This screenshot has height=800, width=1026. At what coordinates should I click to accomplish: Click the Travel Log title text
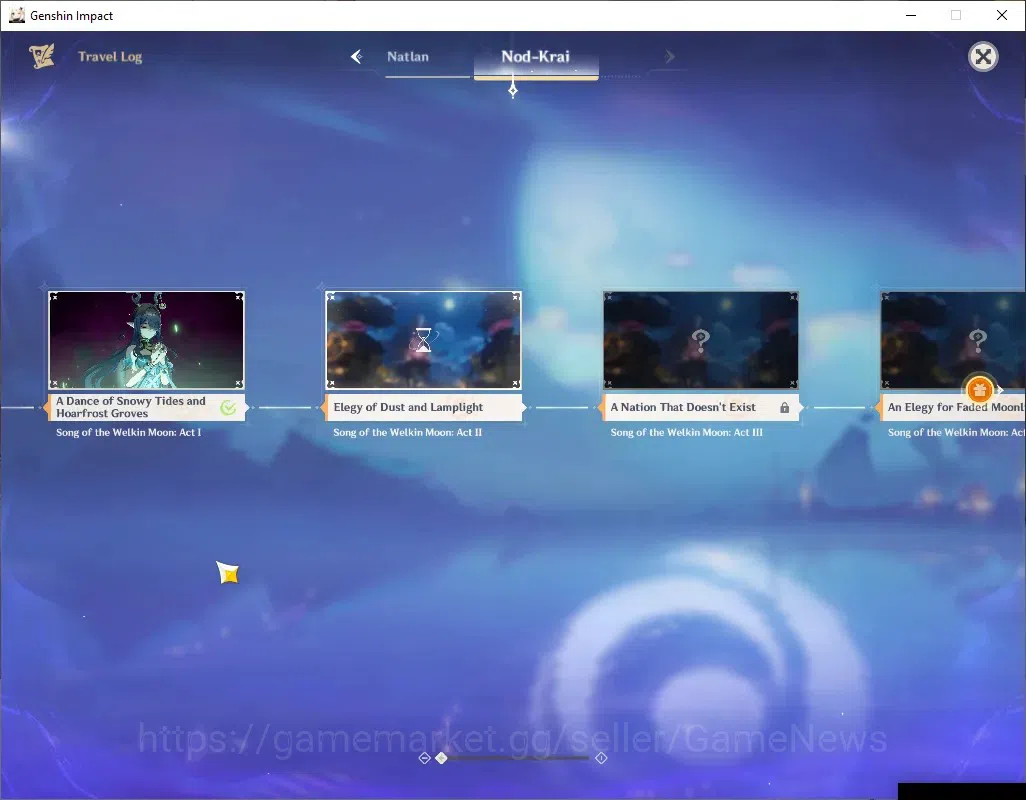pos(110,57)
